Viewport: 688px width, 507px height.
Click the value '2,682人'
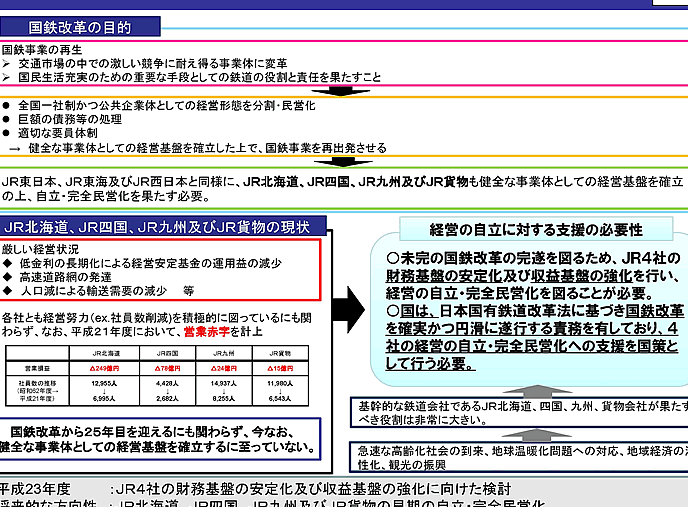(168, 399)
